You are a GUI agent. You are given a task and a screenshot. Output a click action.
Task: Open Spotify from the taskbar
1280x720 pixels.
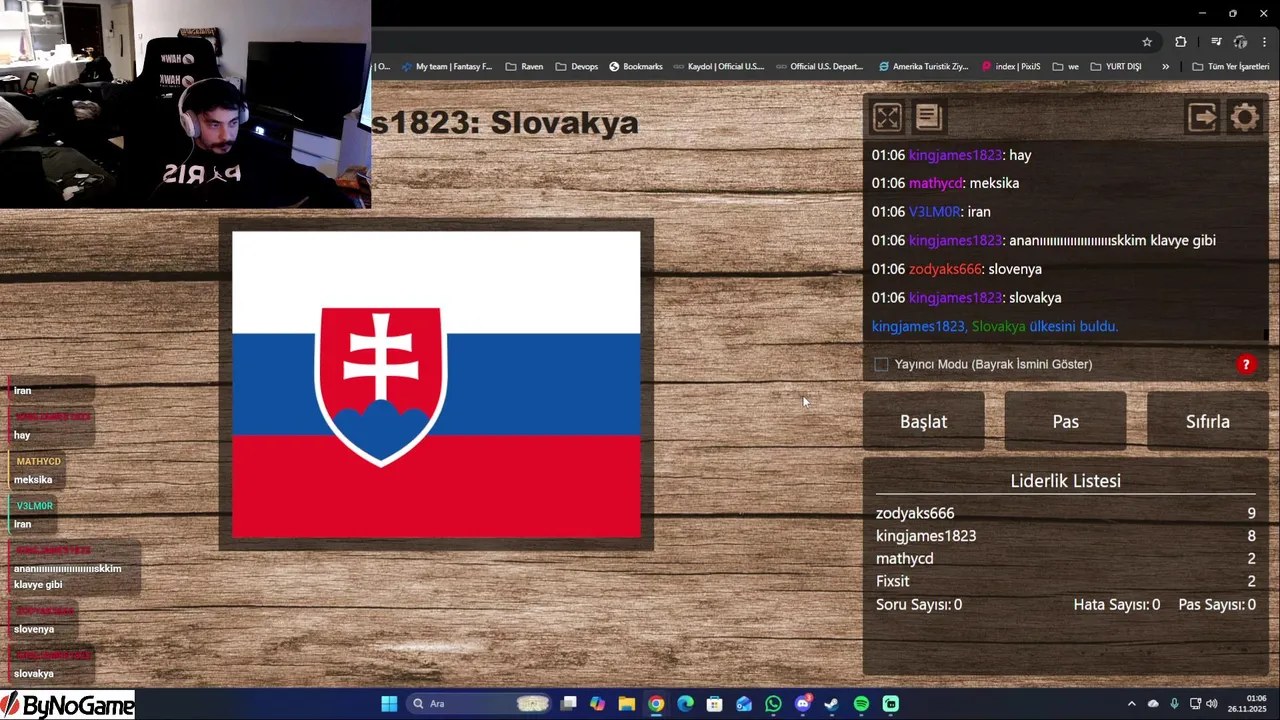pyautogui.click(x=861, y=704)
